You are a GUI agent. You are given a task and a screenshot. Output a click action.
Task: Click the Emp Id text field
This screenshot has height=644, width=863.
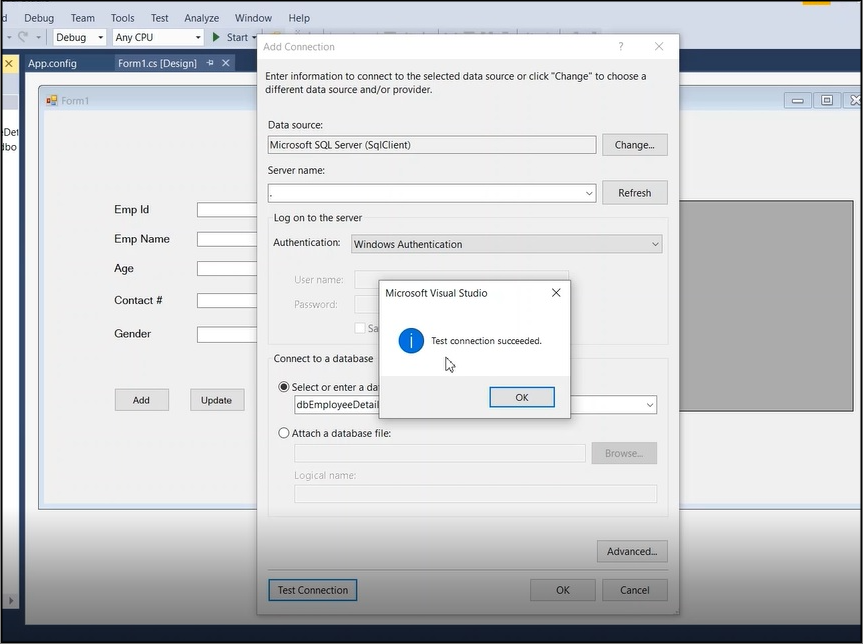(x=227, y=210)
